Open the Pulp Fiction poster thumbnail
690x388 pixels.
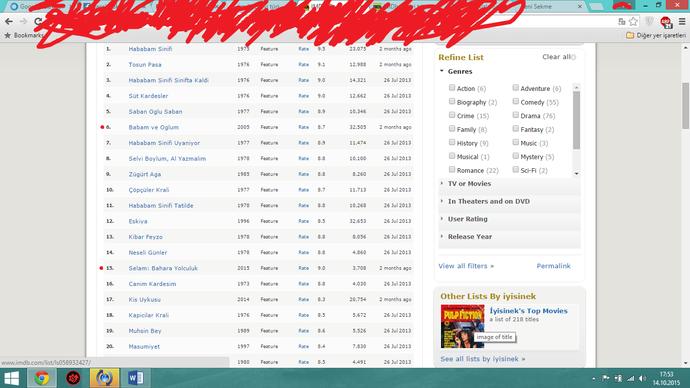(x=462, y=326)
